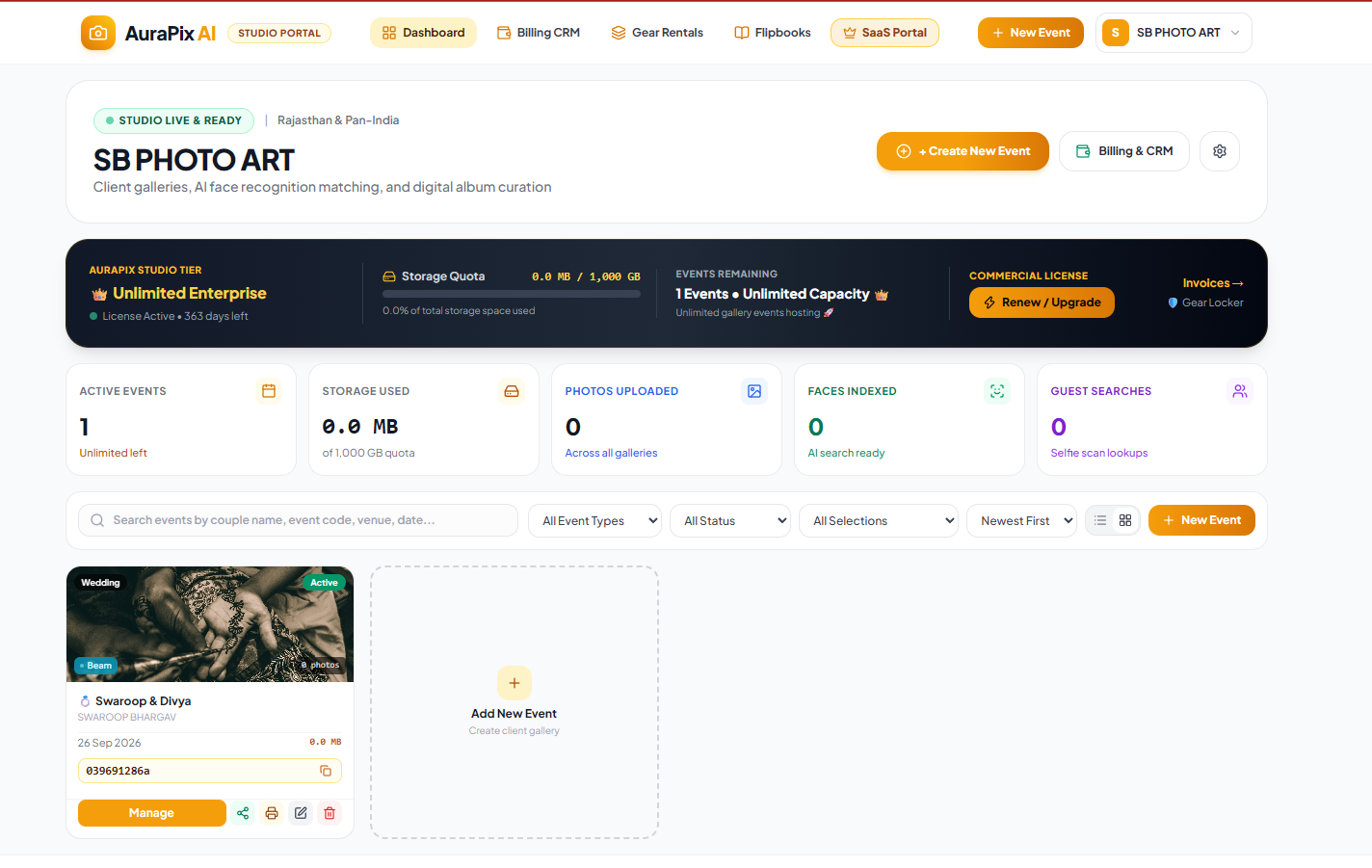Click the Wedding tag on the event card
Screen dimensions: 1372x868
click(100, 583)
